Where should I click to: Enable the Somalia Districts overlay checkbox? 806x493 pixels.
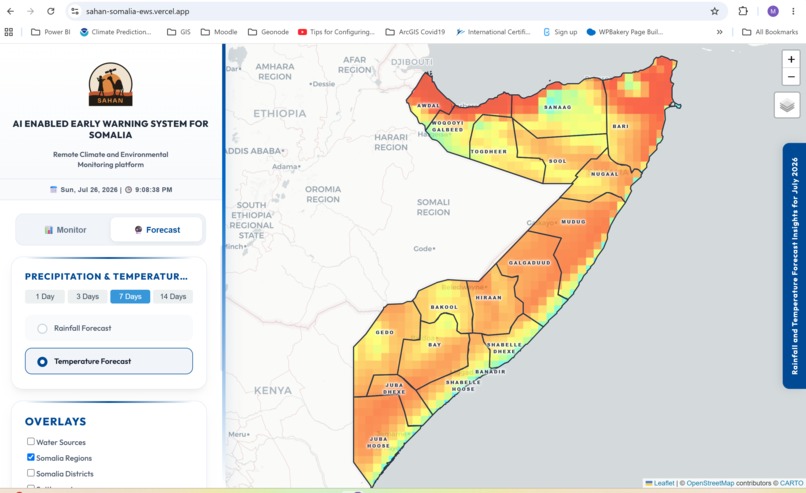[x=31, y=472]
